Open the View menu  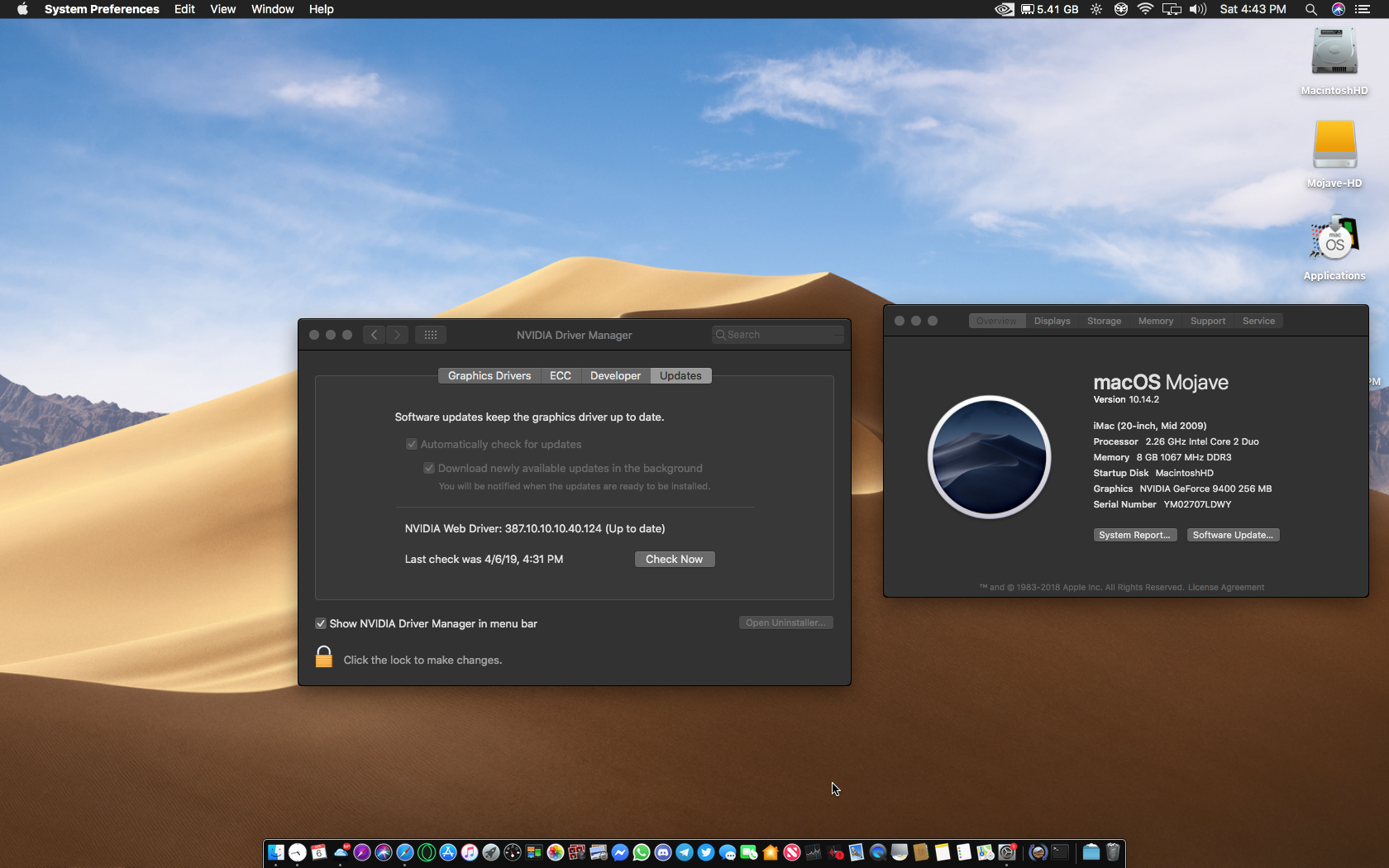(222, 9)
